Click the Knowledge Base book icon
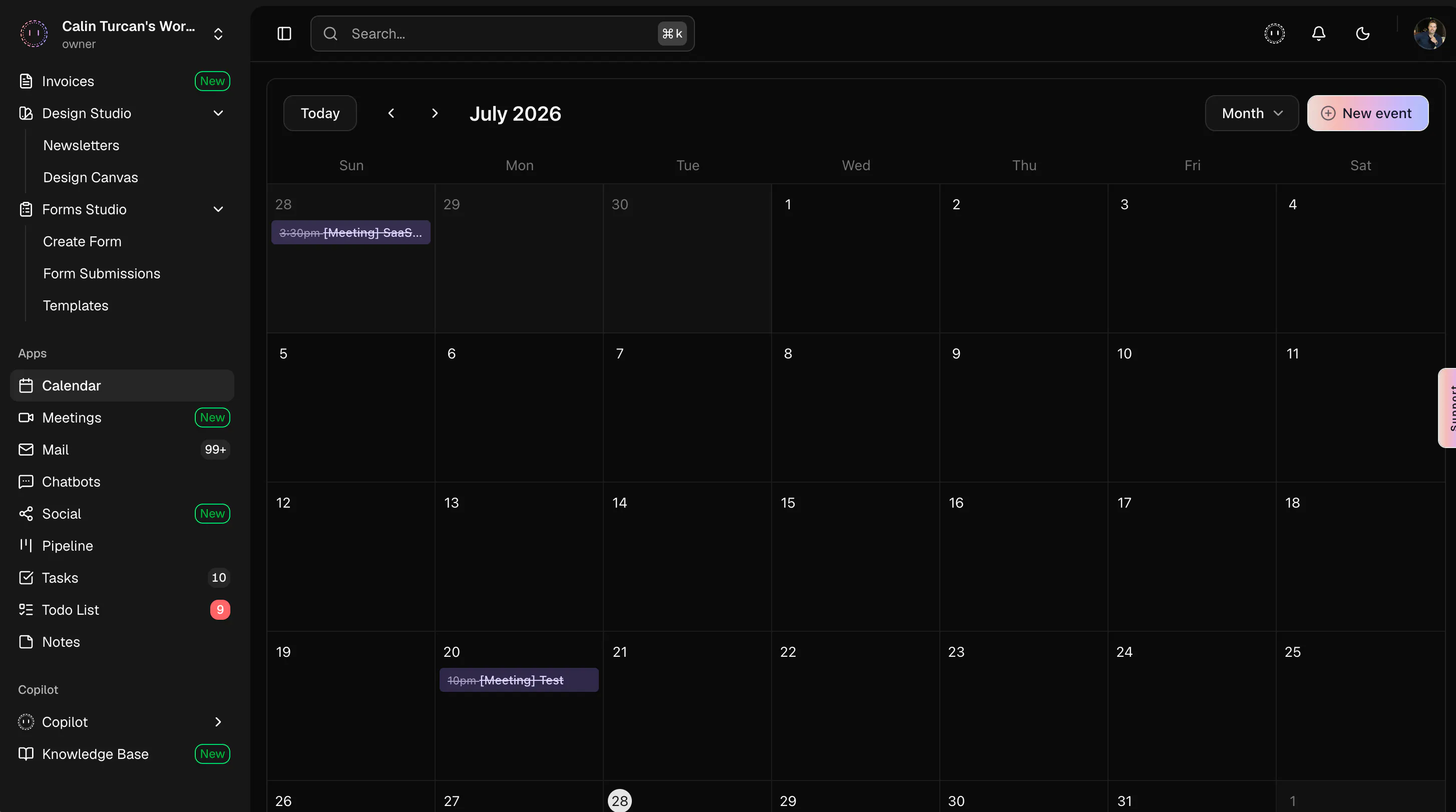1456x812 pixels. (x=26, y=754)
